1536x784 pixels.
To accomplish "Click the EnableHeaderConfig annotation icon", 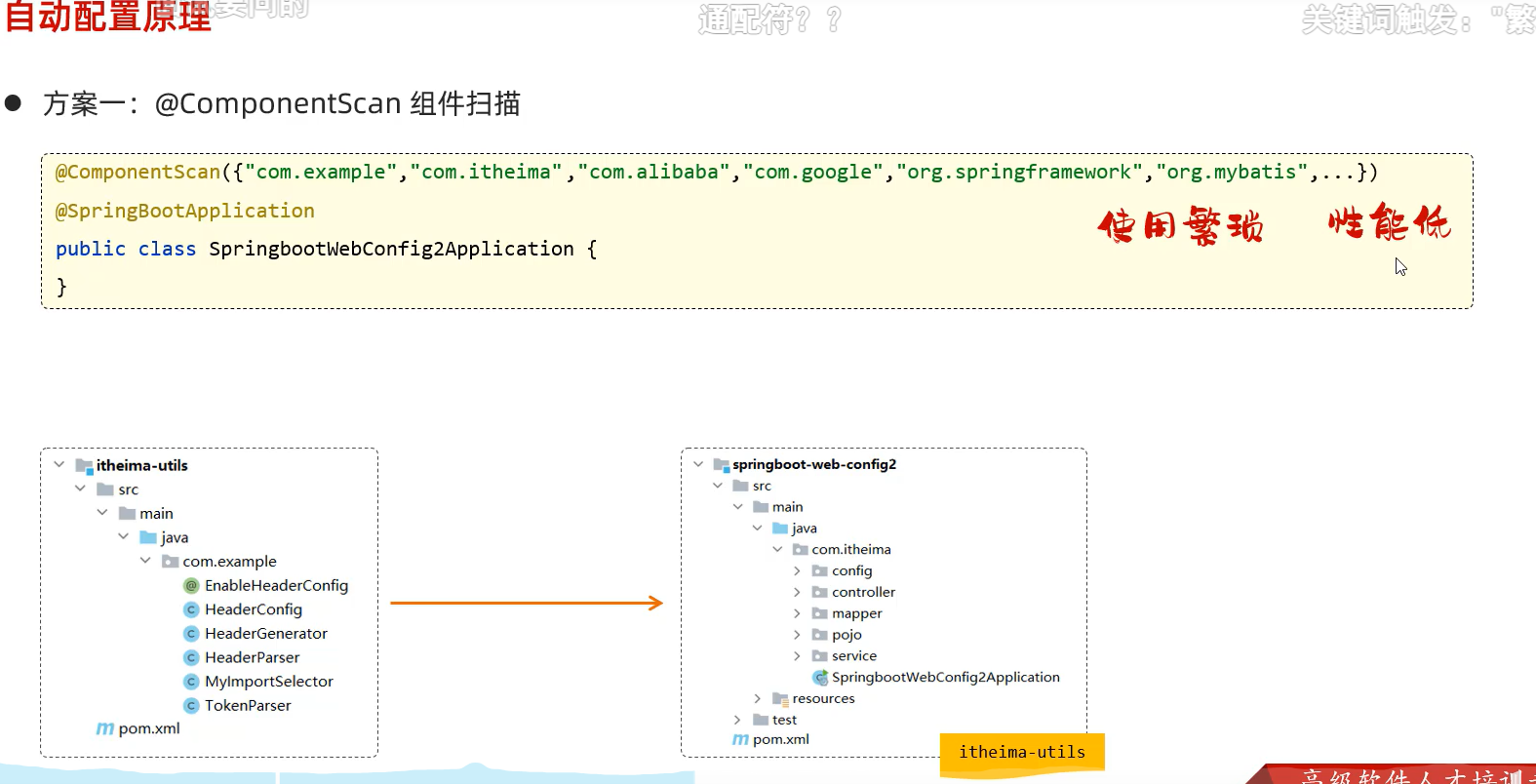I will pyautogui.click(x=191, y=586).
